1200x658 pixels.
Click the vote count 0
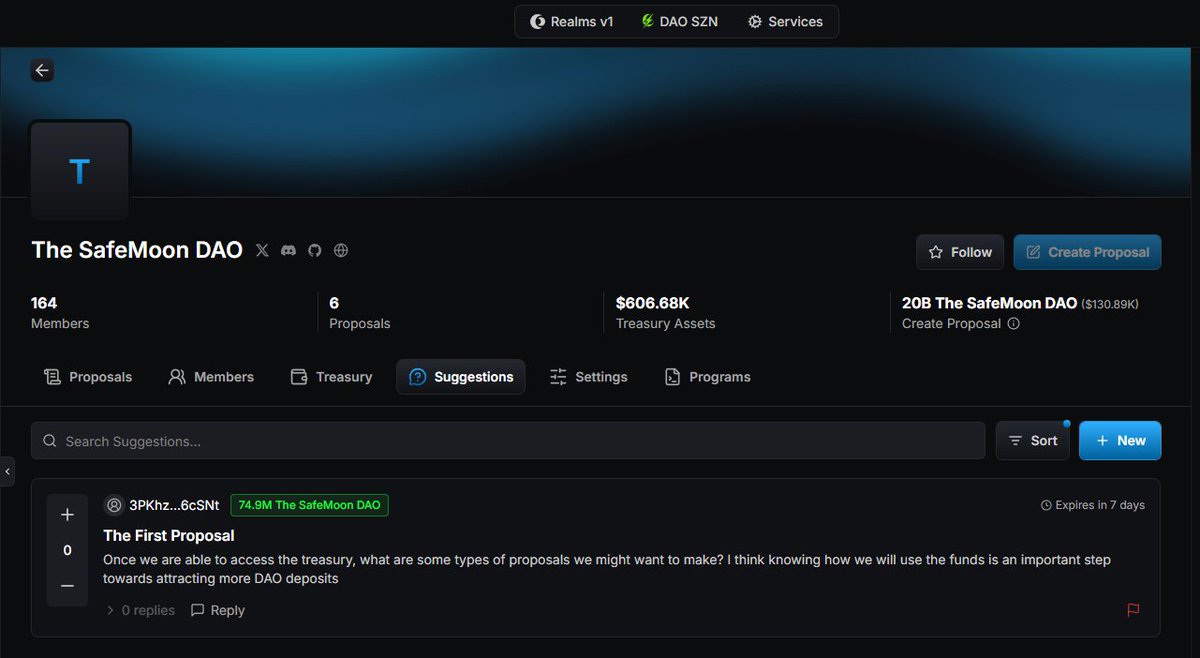point(67,550)
